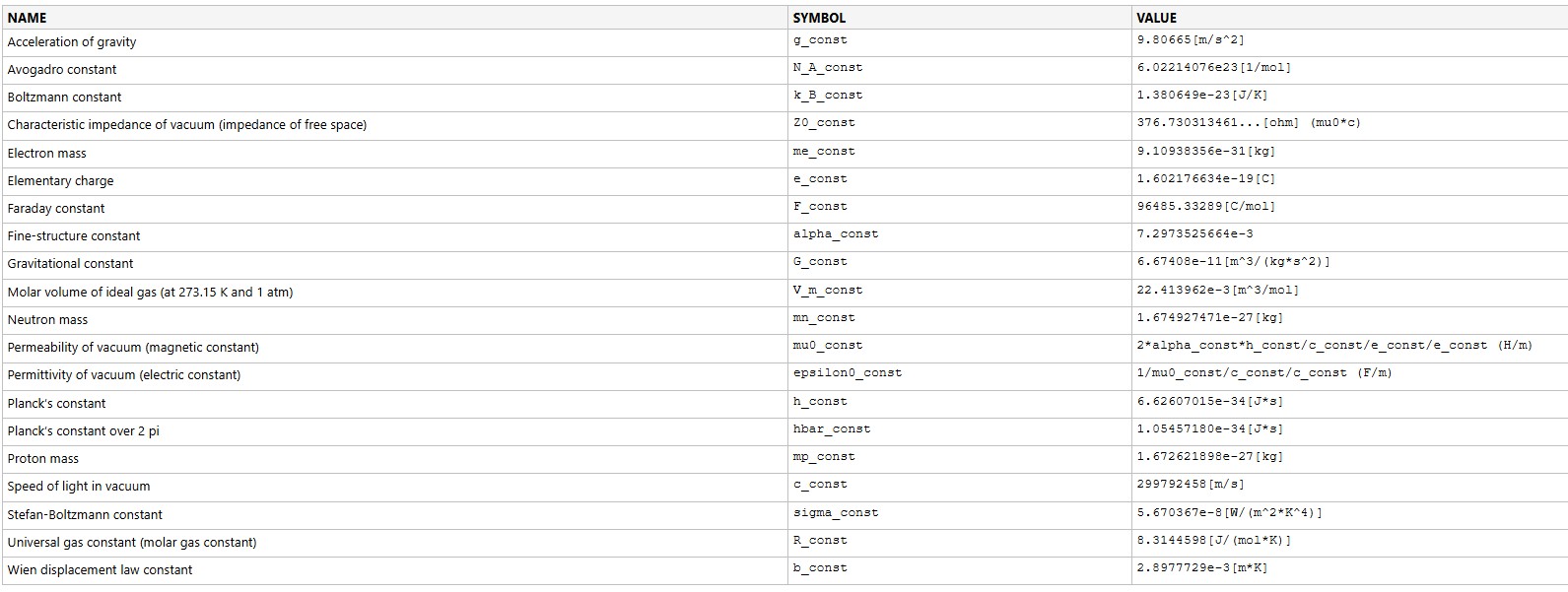
Task: Click the Avogadro constant name cell
Action: (x=62, y=69)
